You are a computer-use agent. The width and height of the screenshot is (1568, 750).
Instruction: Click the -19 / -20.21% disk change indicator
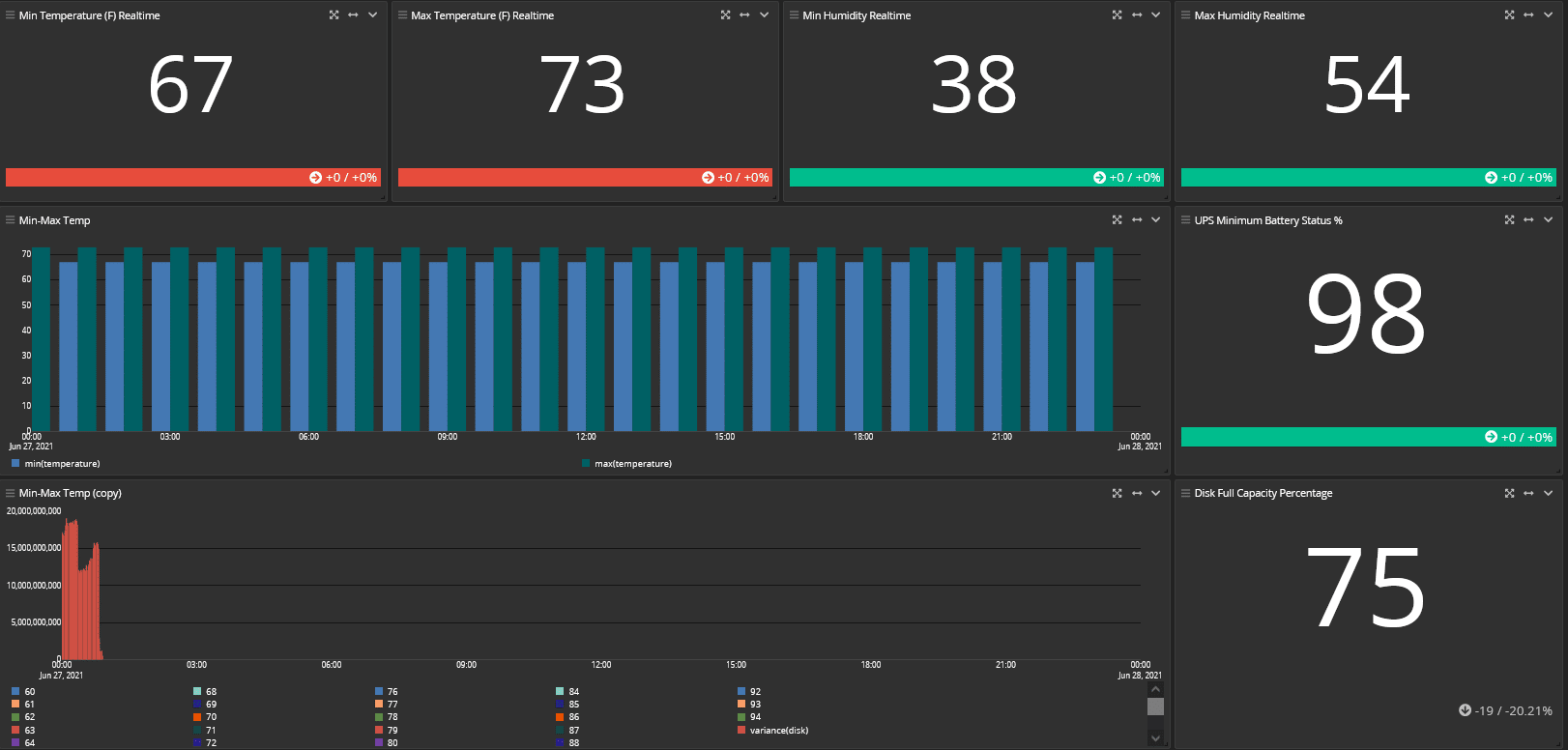[x=1505, y=710]
